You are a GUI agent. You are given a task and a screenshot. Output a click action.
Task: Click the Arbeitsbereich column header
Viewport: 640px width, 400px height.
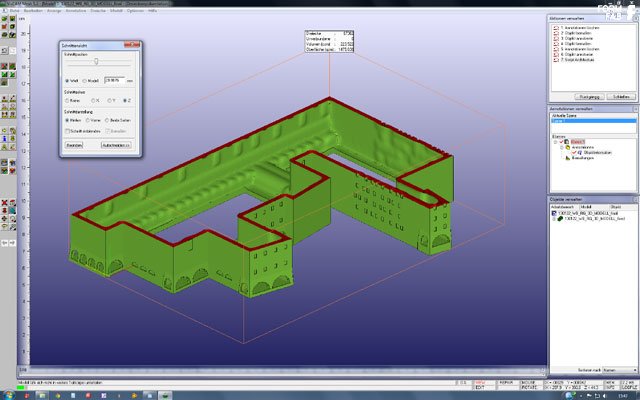click(x=564, y=207)
